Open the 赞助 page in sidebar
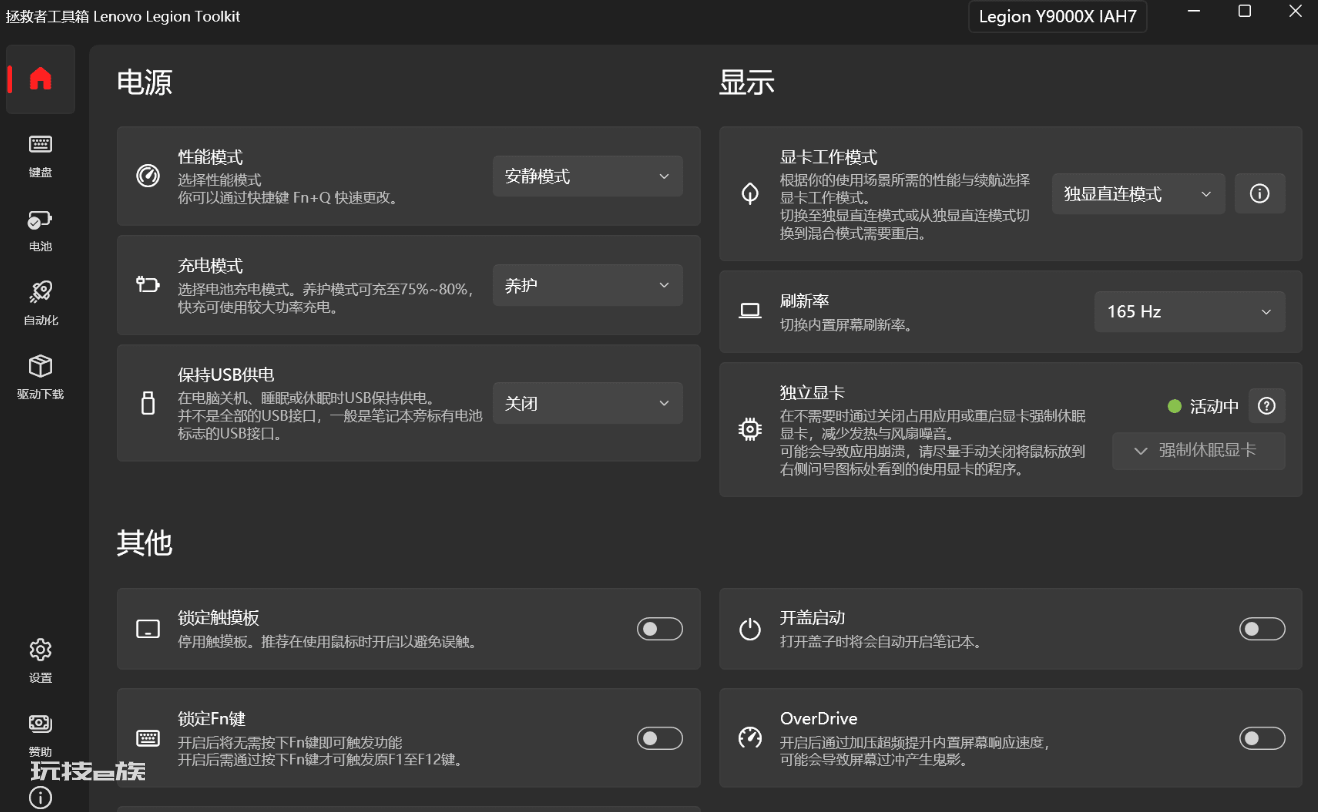 [40, 736]
